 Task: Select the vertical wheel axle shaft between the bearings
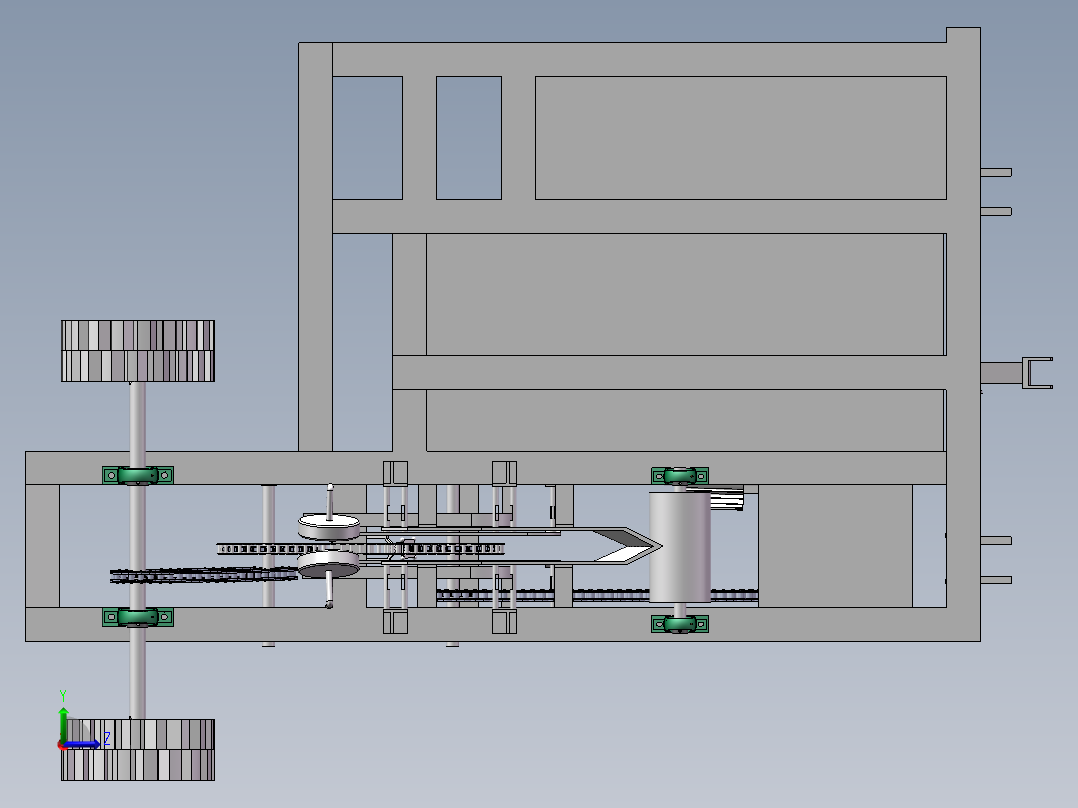tap(138, 547)
